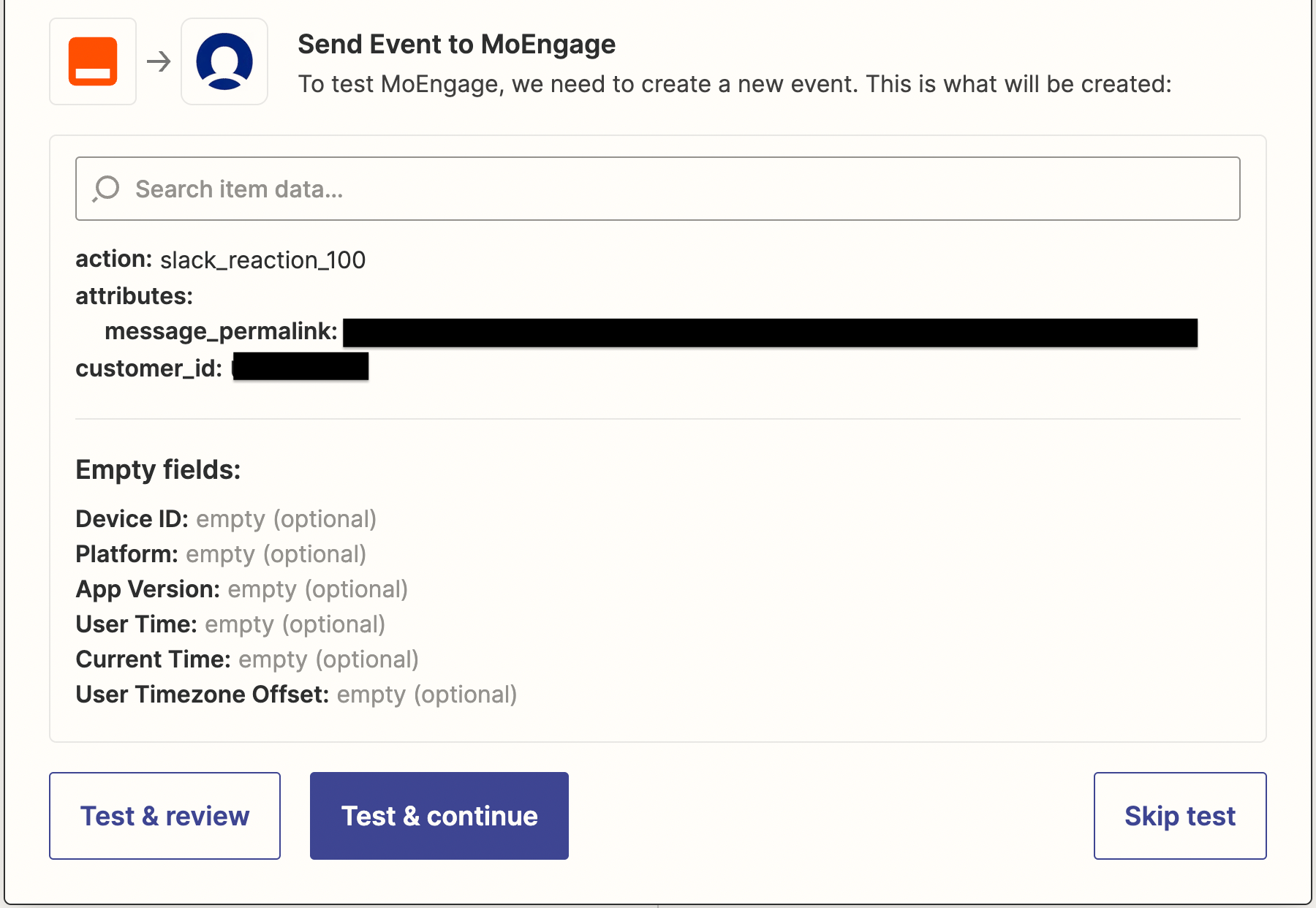Click the Test & continue button
Screen dimensions: 1316x908
point(439,816)
